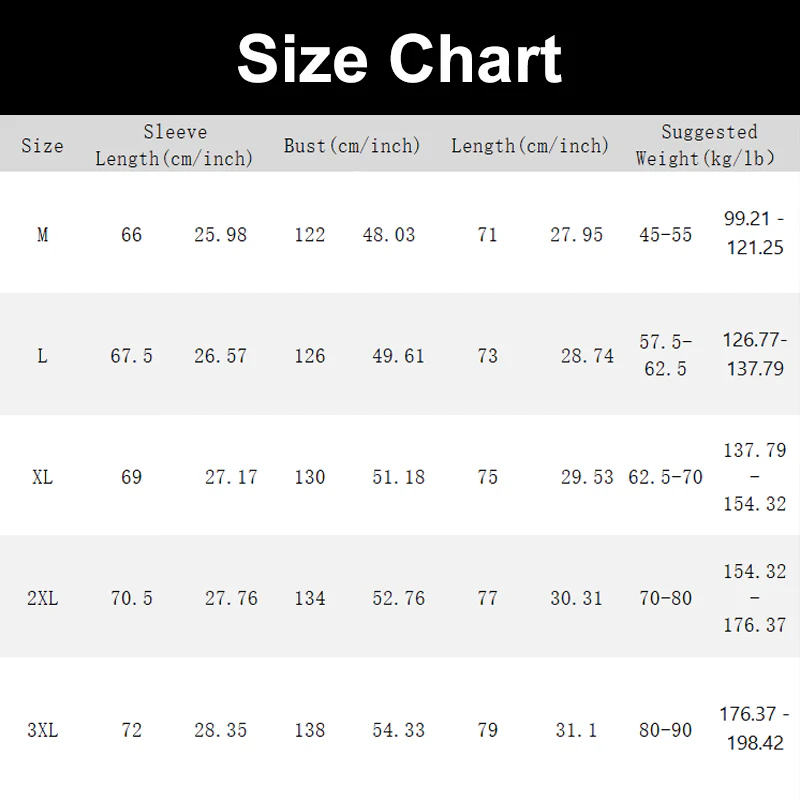The image size is (800, 800).
Task: Click the Size Chart title
Action: click(x=399, y=58)
